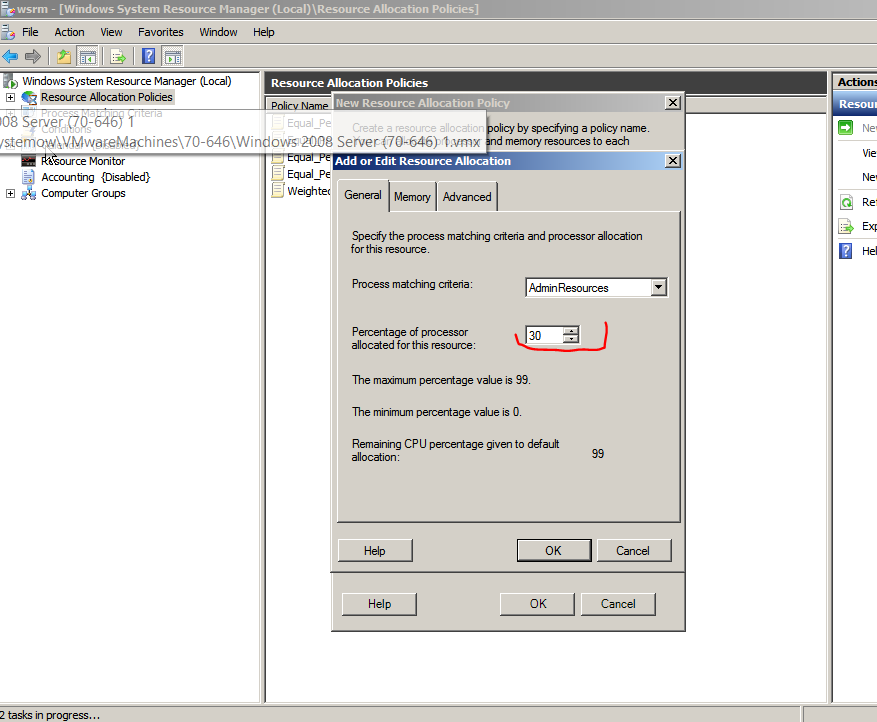Switch to the Advanced tab
This screenshot has height=722, width=877.
point(467,197)
